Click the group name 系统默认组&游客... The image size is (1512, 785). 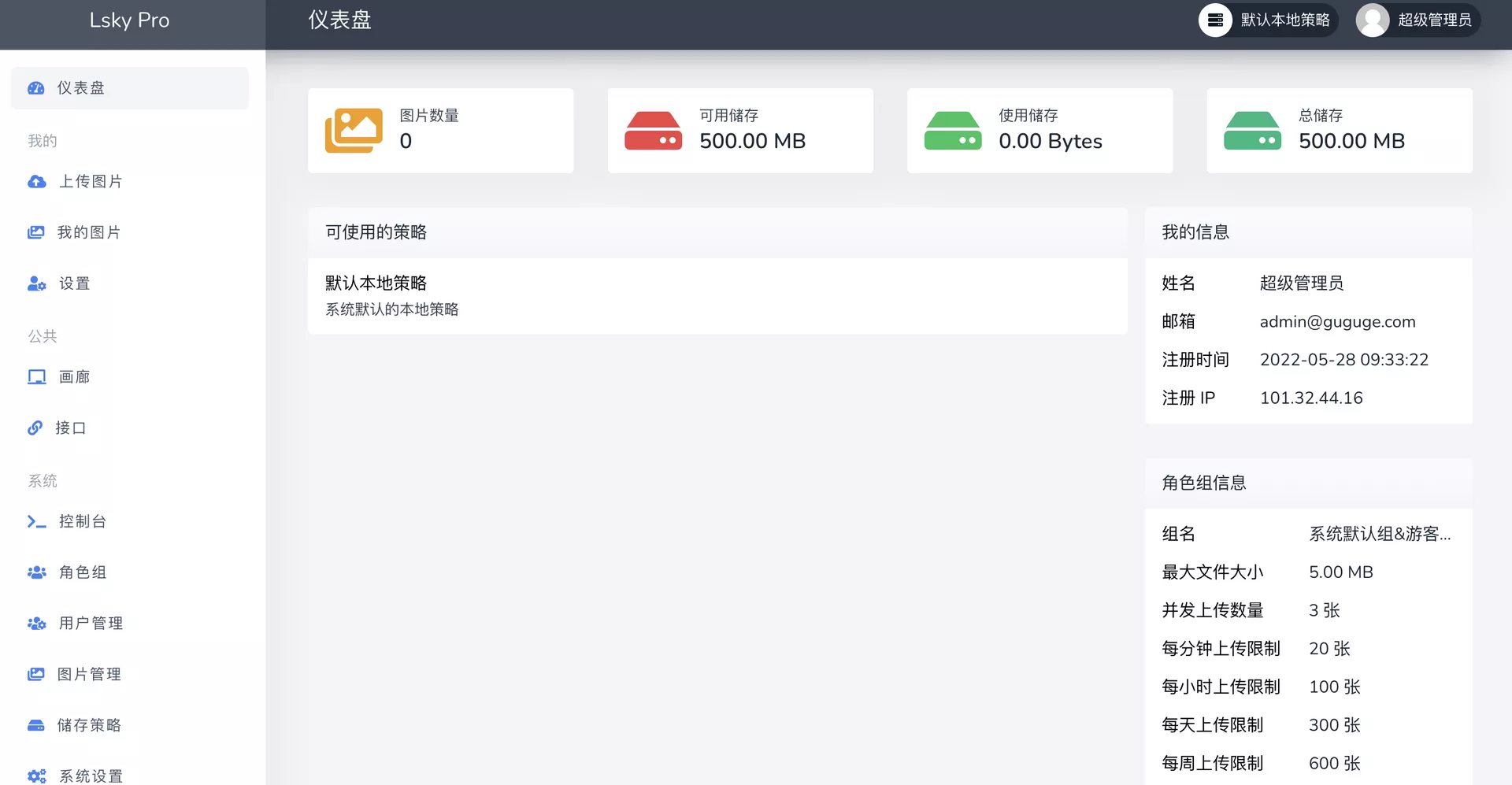click(1380, 534)
